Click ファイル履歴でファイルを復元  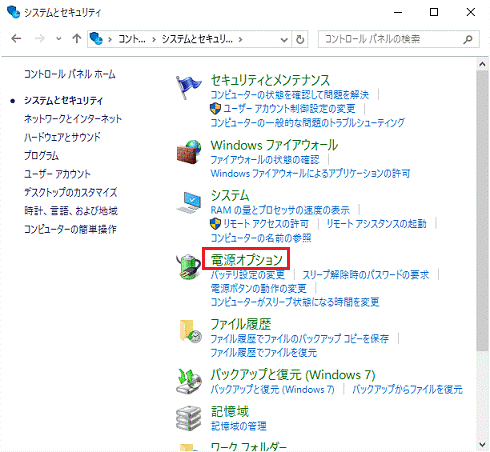264,353
